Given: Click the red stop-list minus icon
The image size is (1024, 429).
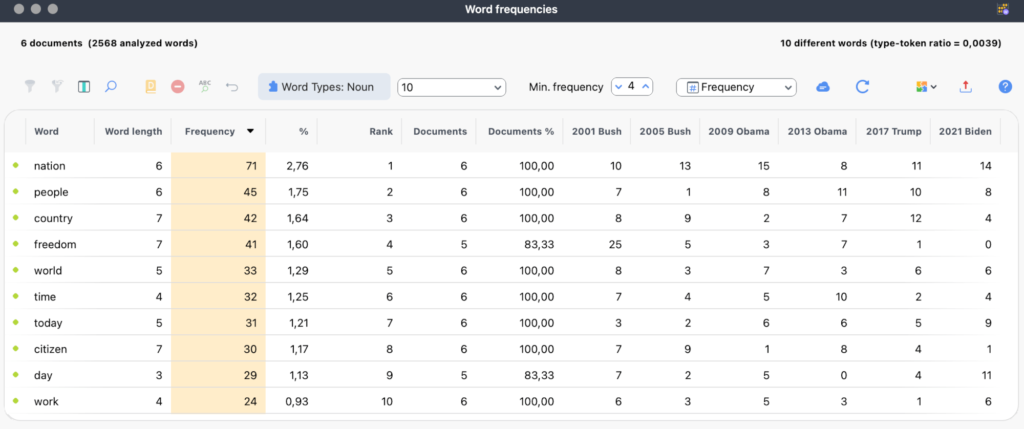Looking at the screenshot, I should pyautogui.click(x=178, y=86).
